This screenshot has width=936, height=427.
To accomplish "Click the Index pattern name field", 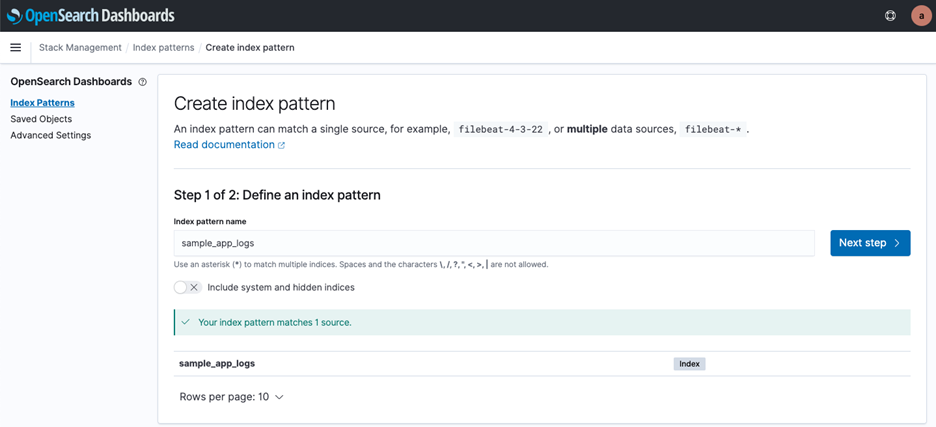I will pos(494,243).
